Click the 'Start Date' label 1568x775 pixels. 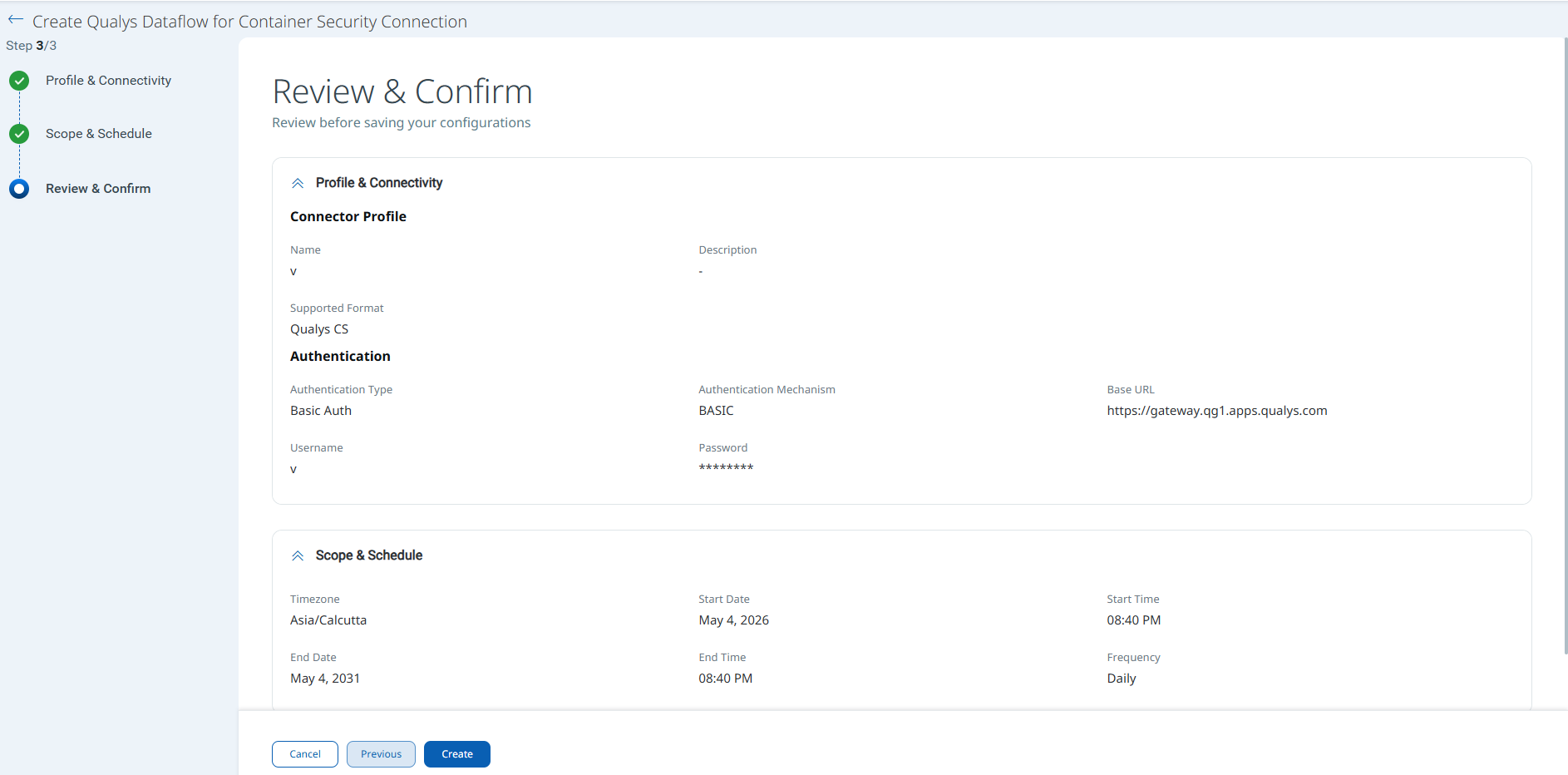pos(724,599)
